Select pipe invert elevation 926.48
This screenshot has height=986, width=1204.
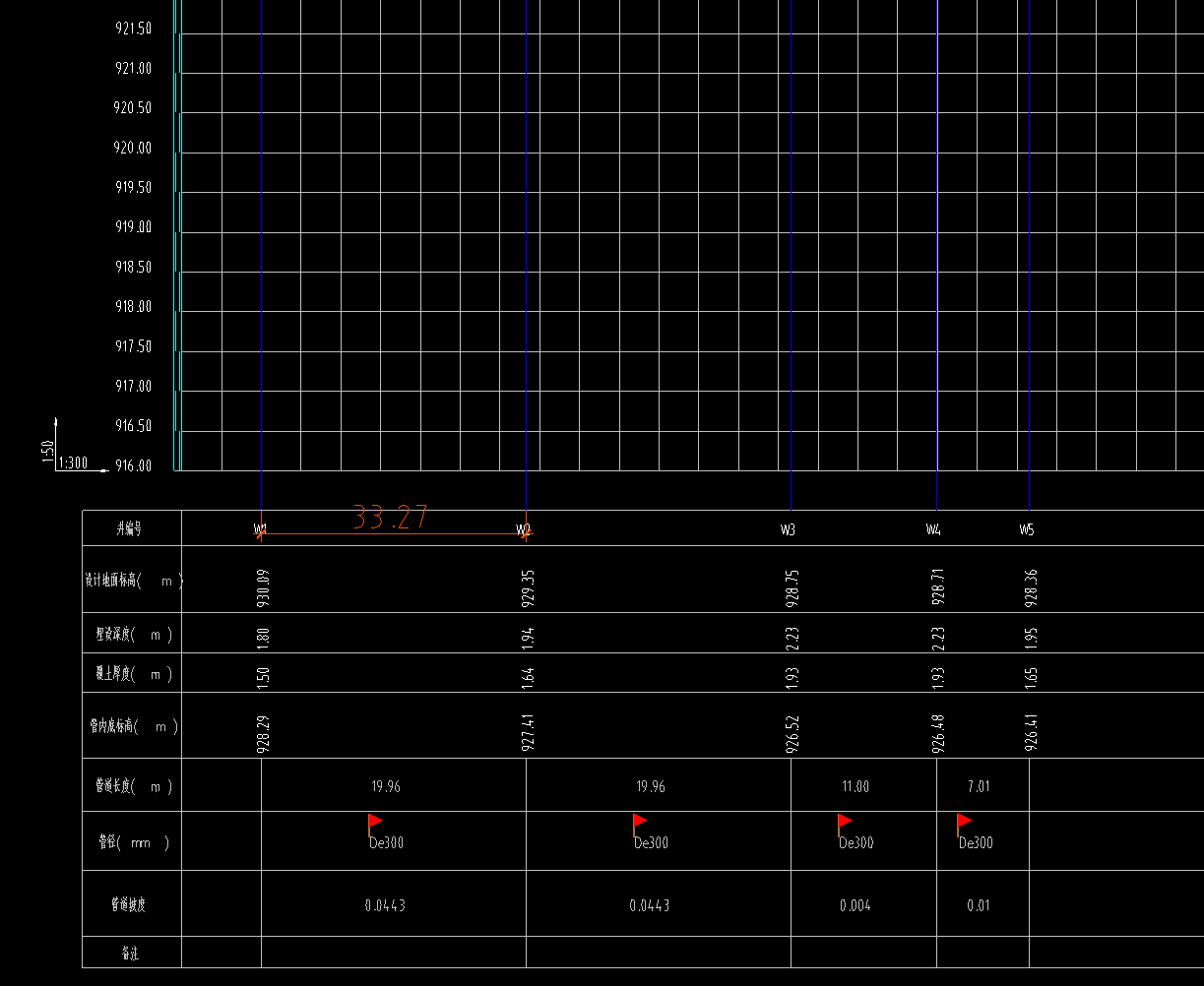[x=938, y=733]
